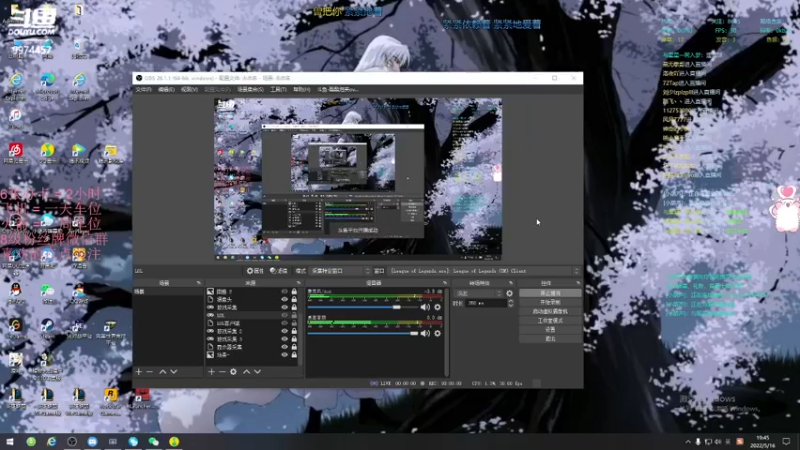
Task: Toggle the lock on the LOL source
Action: pos(294,315)
